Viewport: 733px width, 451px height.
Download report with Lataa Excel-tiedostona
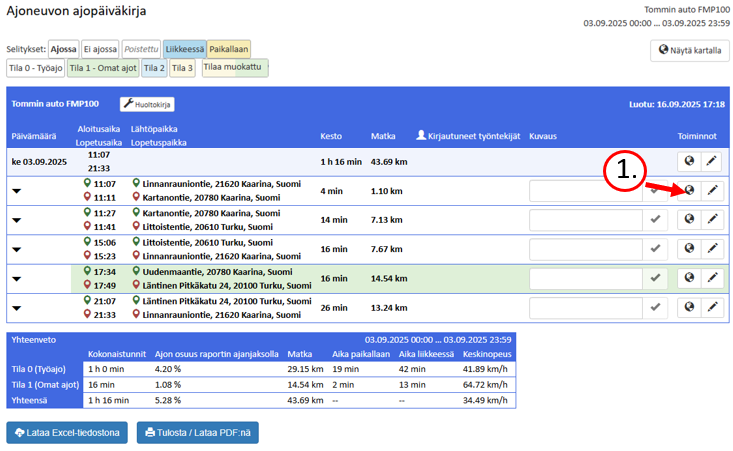point(67,432)
